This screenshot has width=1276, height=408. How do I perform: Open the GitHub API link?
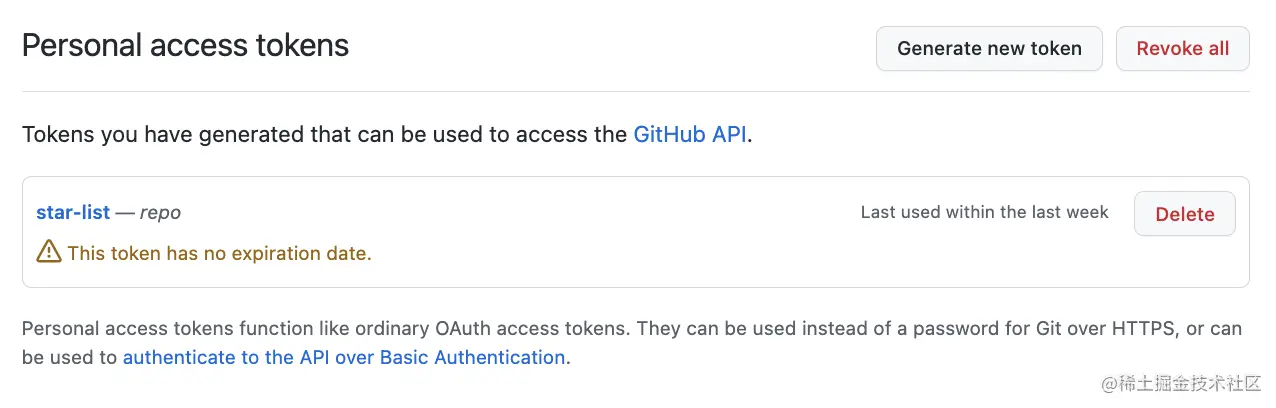point(690,134)
